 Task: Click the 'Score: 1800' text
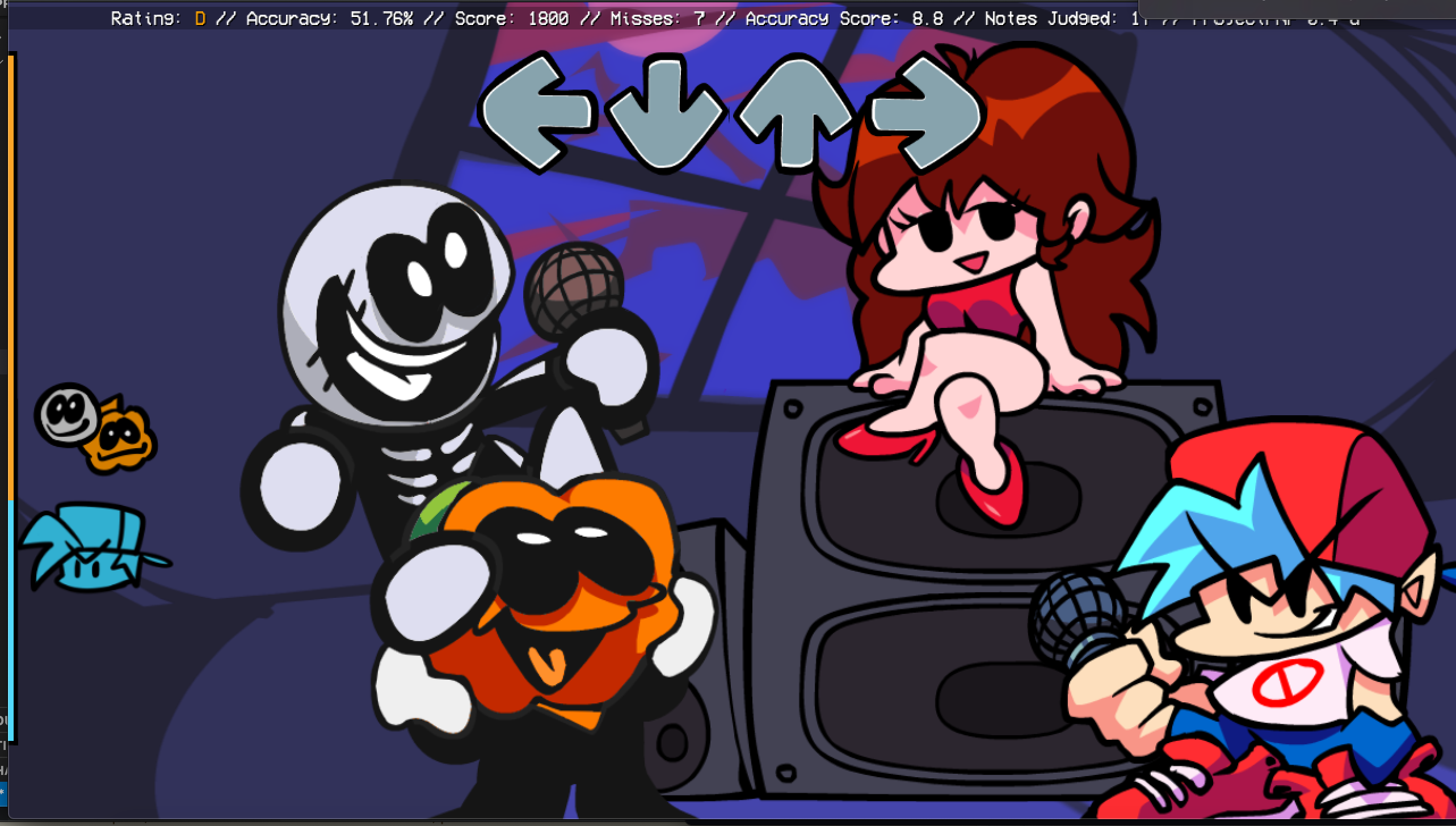[x=512, y=19]
